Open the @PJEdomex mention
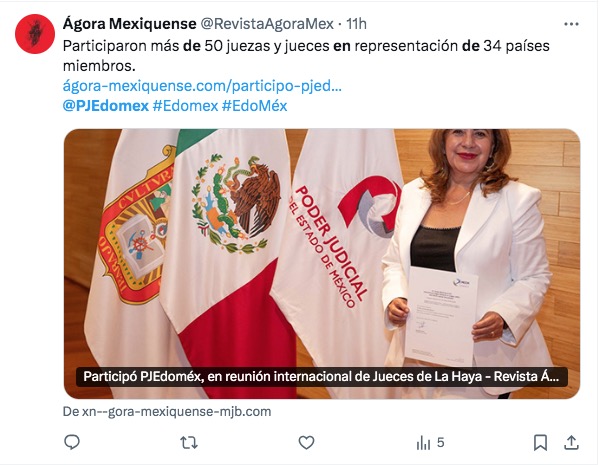601x465 pixels. point(106,106)
